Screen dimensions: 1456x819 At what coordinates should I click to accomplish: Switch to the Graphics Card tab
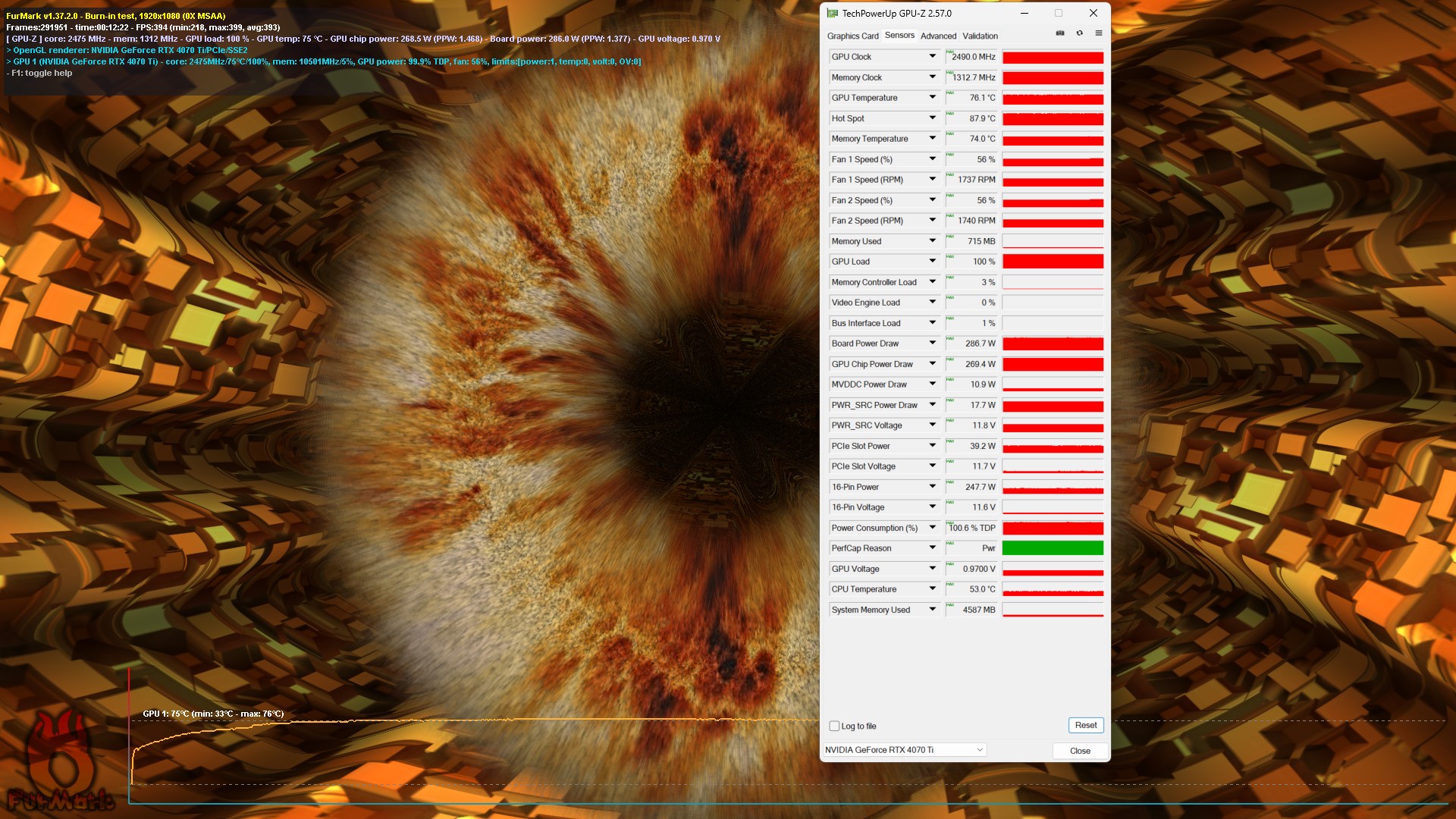pos(852,36)
